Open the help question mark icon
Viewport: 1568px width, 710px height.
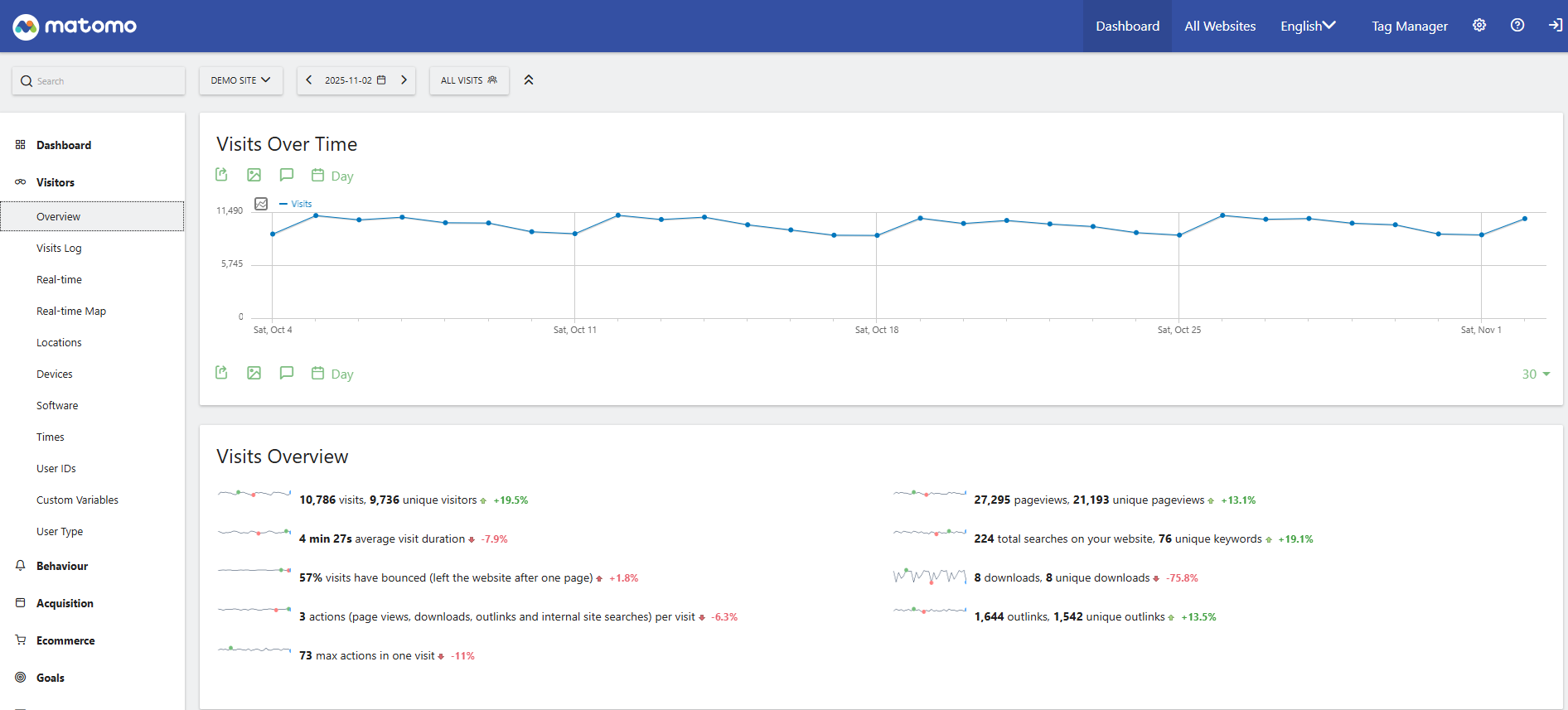click(1517, 26)
